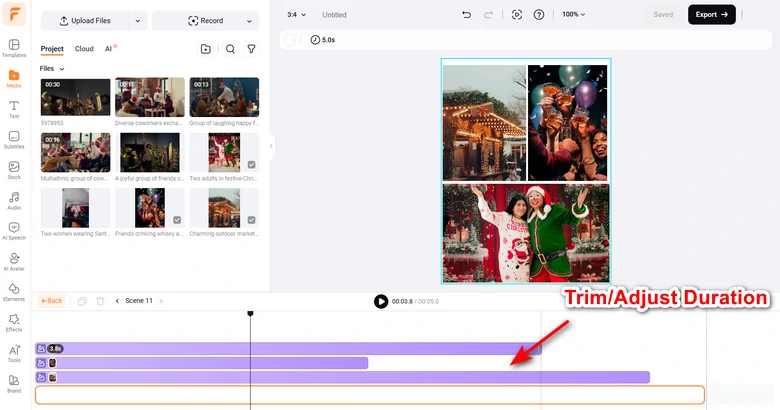Select the top 3.8s timeline layer bar
Viewport: 780px width, 410px height.
[x=288, y=349]
